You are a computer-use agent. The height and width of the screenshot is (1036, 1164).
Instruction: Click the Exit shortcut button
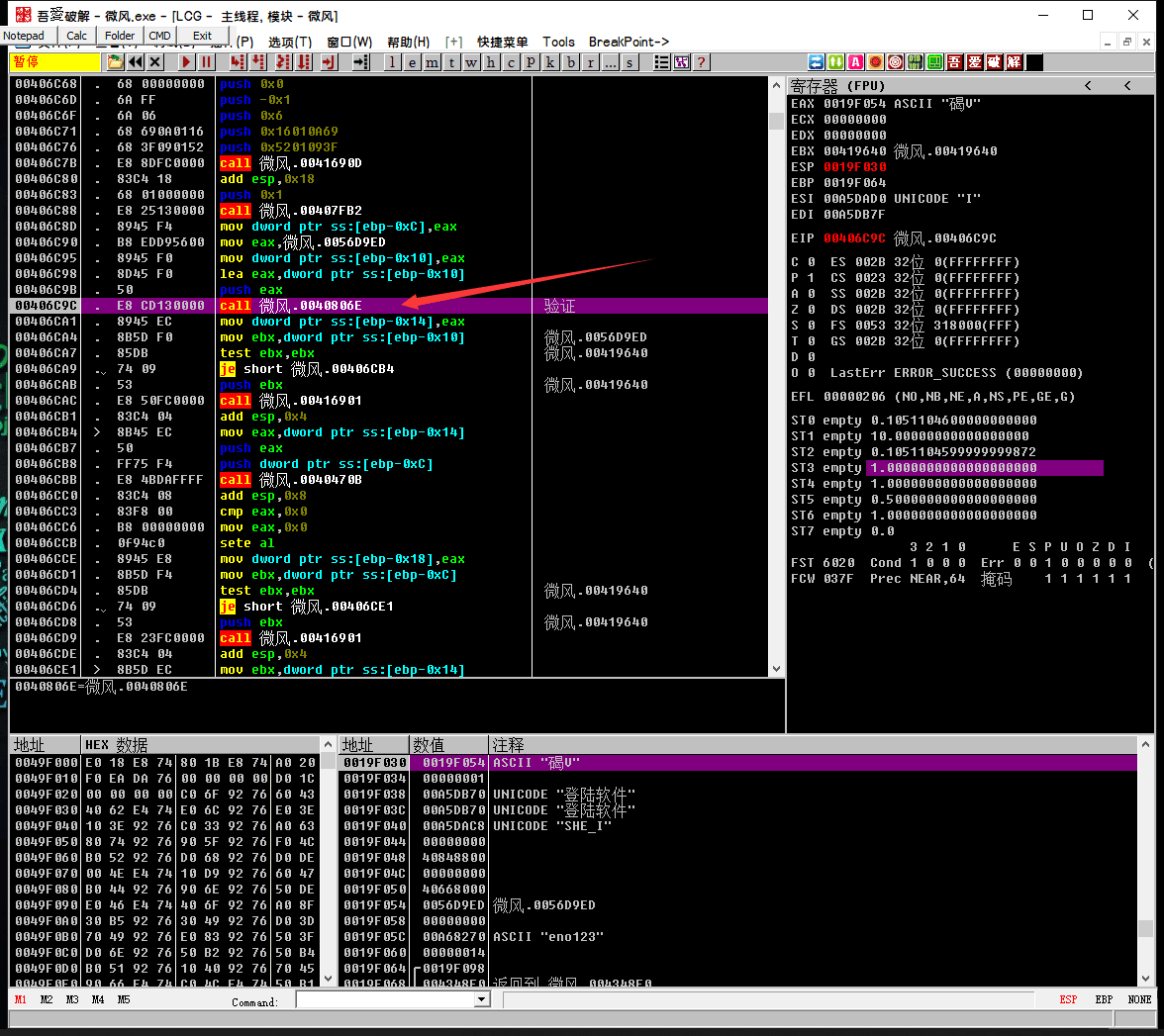202,36
